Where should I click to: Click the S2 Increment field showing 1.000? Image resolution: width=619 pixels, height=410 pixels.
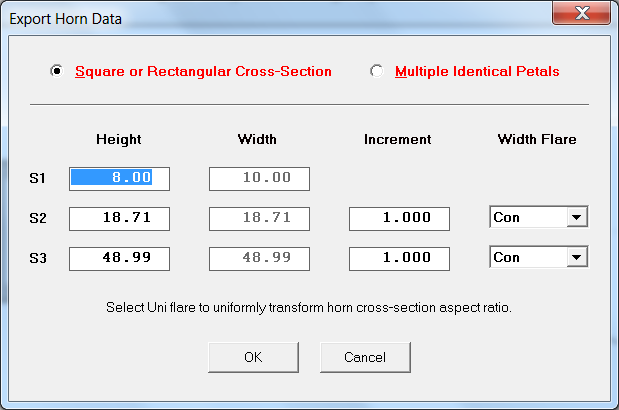(399, 219)
